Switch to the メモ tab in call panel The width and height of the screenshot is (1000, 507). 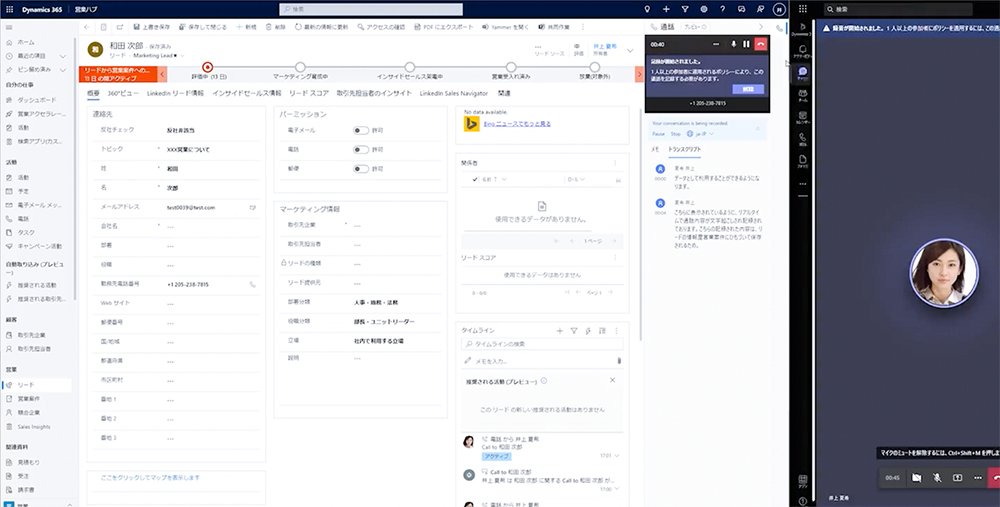[x=654, y=149]
